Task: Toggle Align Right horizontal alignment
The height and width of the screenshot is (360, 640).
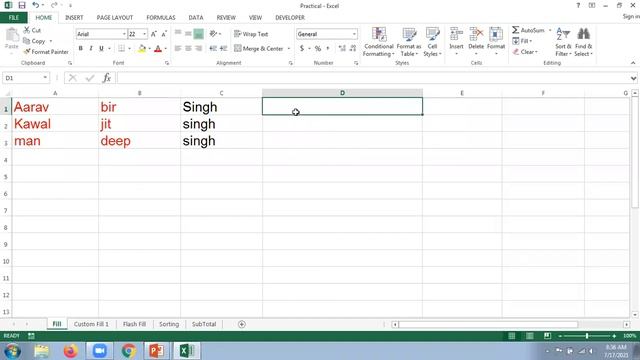Action: tap(198, 49)
